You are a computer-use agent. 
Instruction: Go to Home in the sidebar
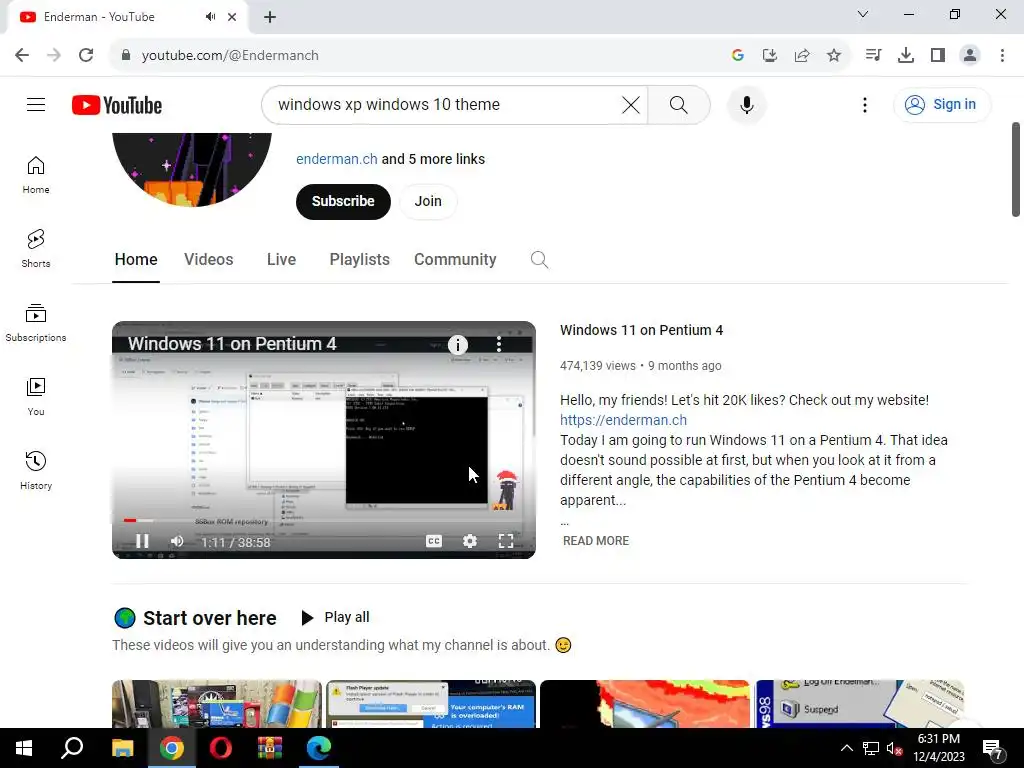(36, 175)
